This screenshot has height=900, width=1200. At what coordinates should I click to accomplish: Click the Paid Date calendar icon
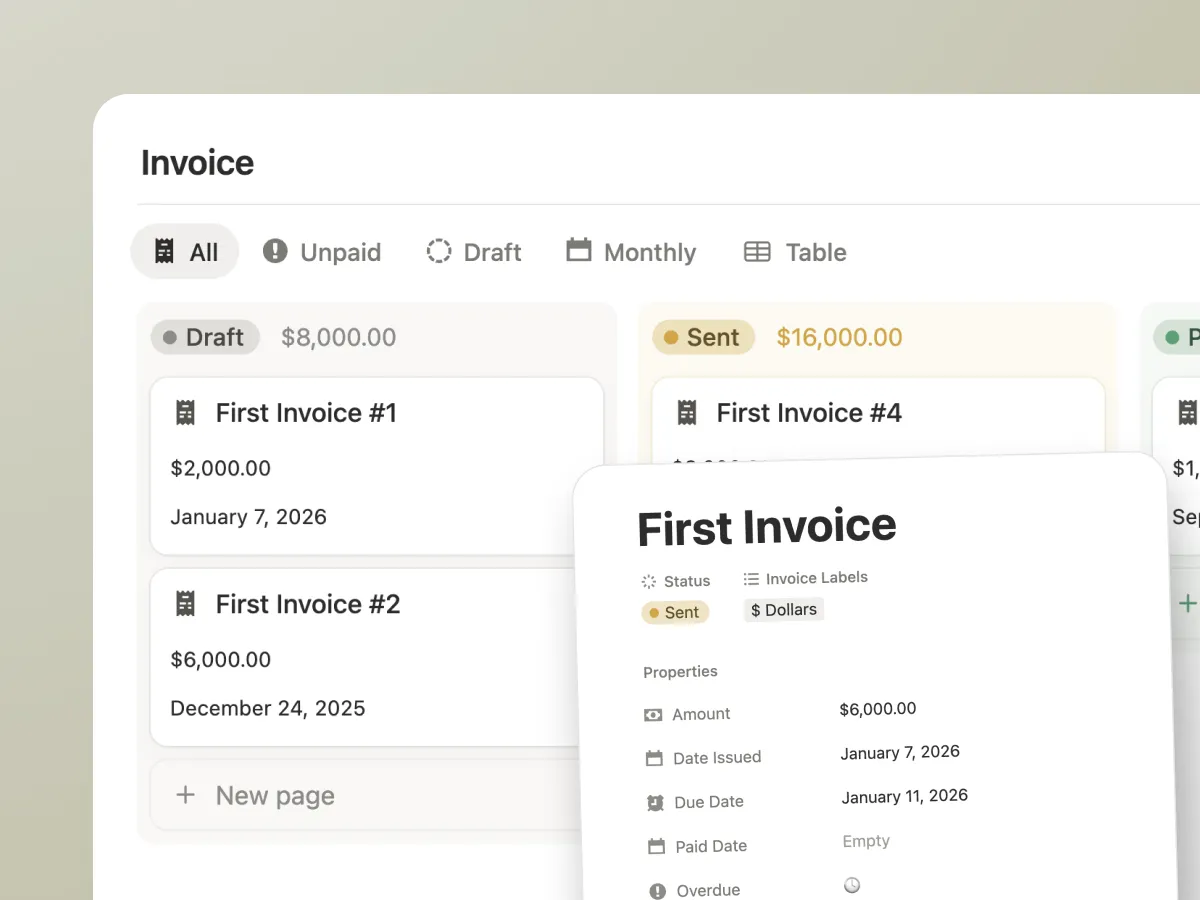pos(656,847)
